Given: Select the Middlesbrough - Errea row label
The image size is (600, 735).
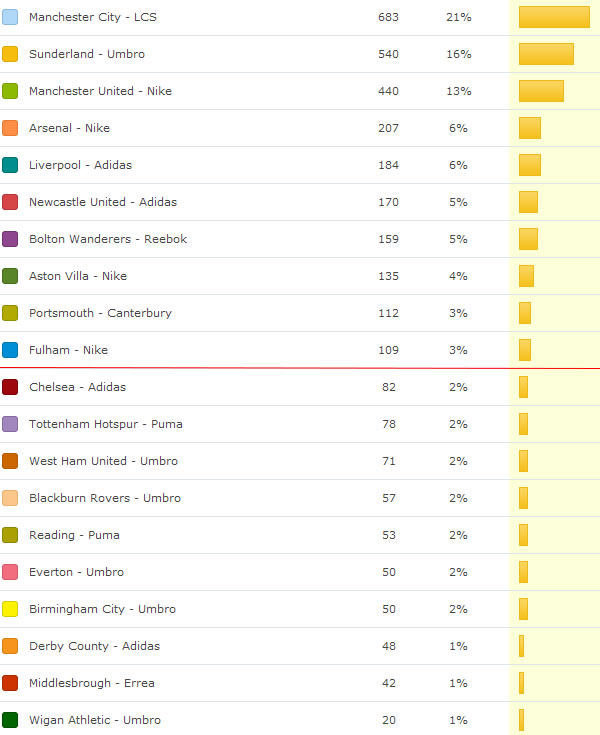Looking at the screenshot, I should tap(91, 683).
